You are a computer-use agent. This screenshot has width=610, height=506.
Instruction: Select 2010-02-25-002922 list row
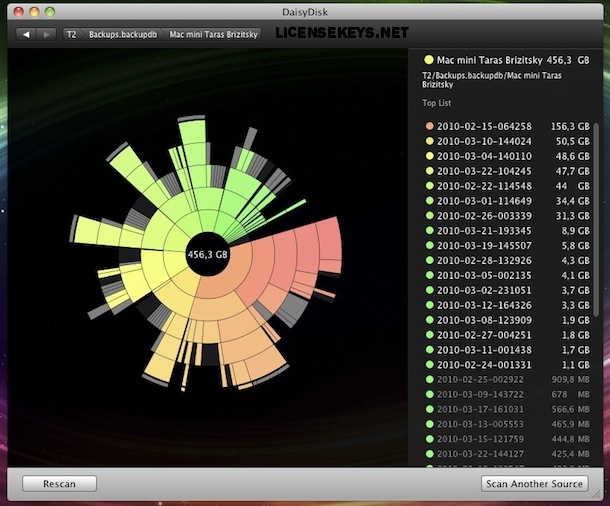click(x=507, y=379)
